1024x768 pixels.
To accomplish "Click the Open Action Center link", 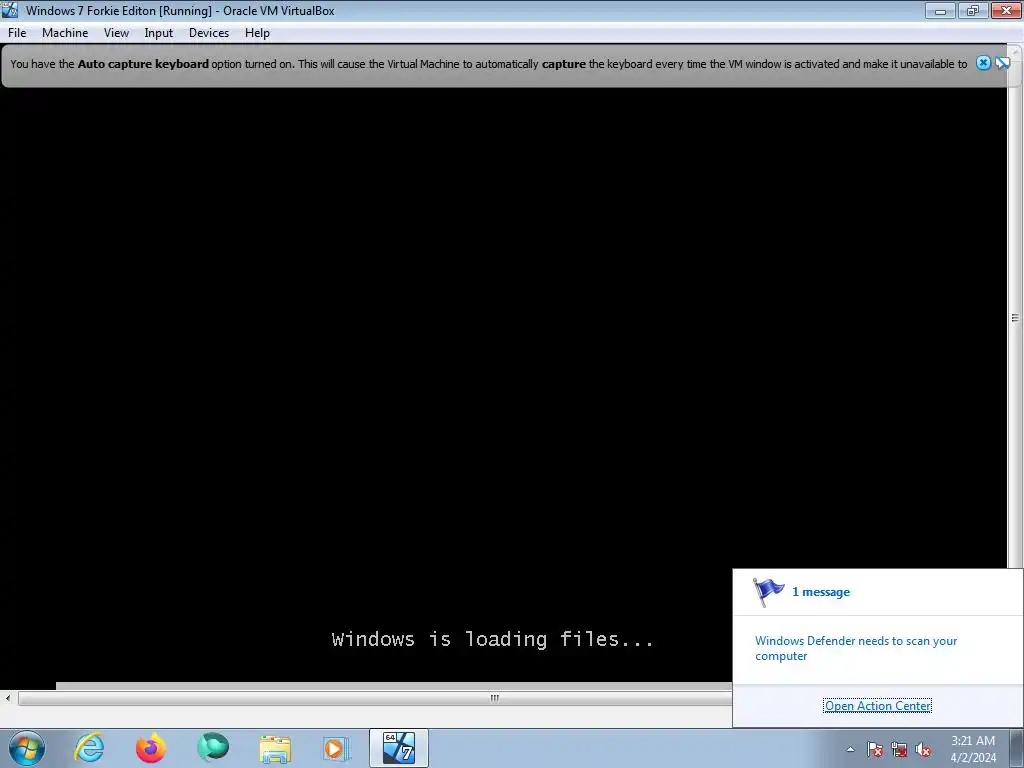I will (x=878, y=705).
